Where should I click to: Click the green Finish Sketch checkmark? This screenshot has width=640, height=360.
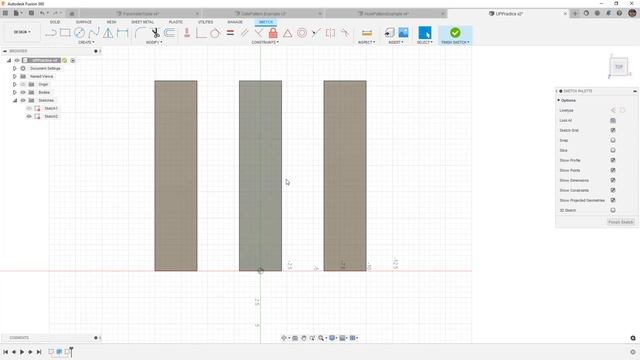[x=455, y=32]
